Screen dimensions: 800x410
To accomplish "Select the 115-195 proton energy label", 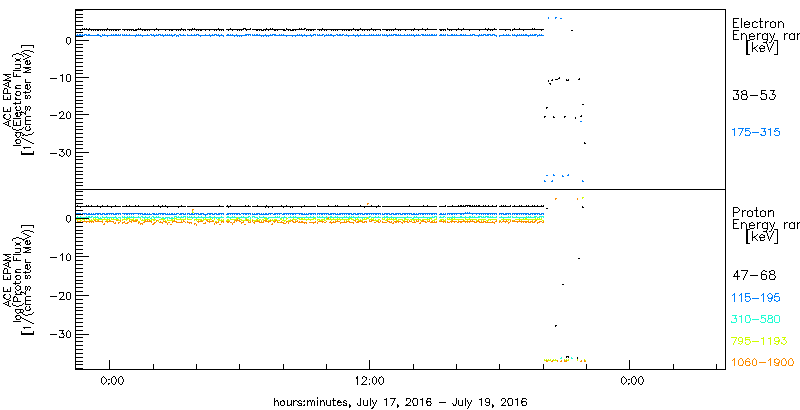I will pyautogui.click(x=756, y=298).
